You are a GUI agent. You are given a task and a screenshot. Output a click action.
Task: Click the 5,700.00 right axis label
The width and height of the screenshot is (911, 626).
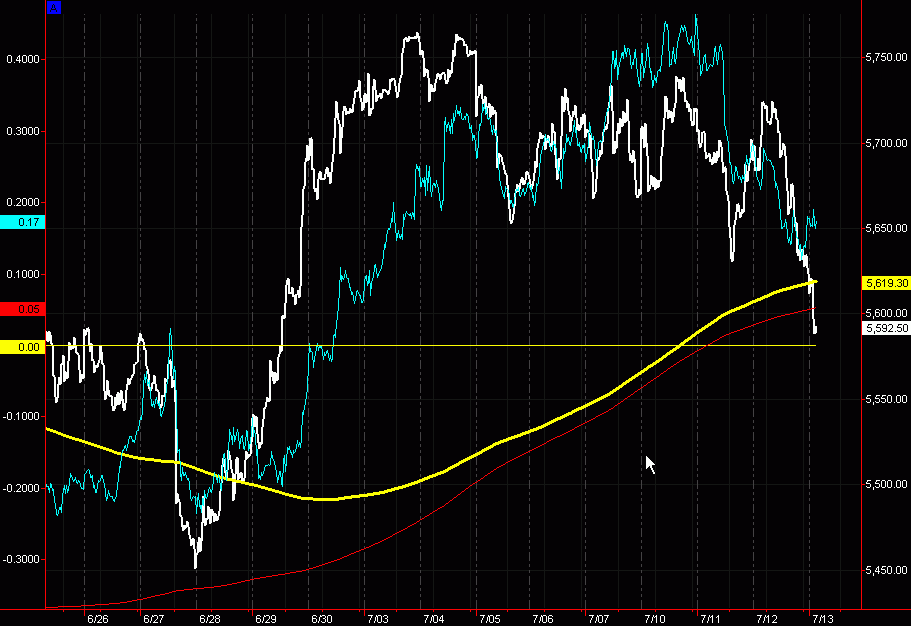[886, 143]
